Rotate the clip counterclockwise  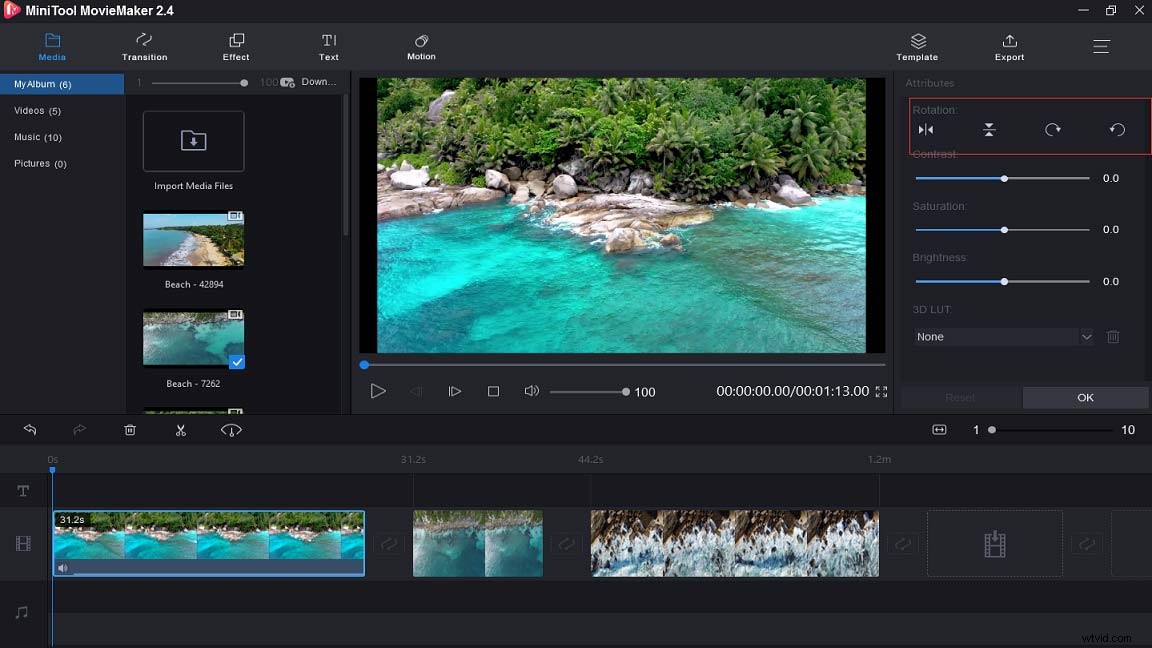(x=1117, y=129)
